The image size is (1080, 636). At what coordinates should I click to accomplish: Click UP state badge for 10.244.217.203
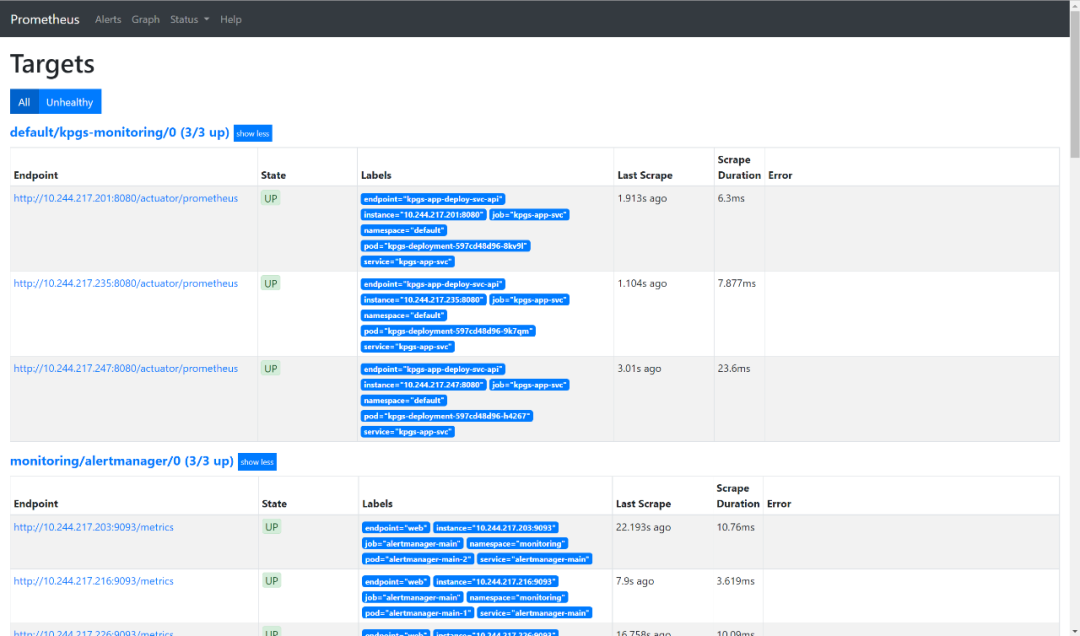[271, 527]
